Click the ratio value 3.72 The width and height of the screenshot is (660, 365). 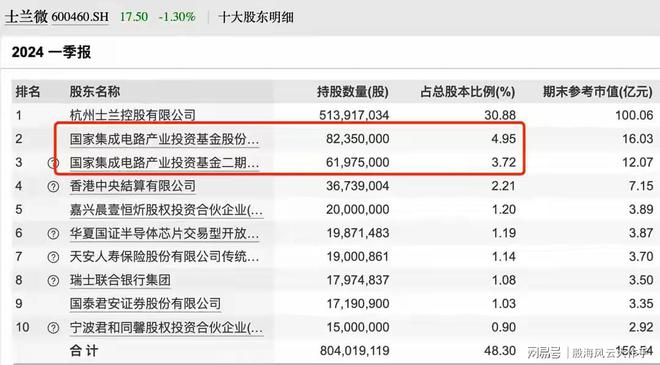503,163
